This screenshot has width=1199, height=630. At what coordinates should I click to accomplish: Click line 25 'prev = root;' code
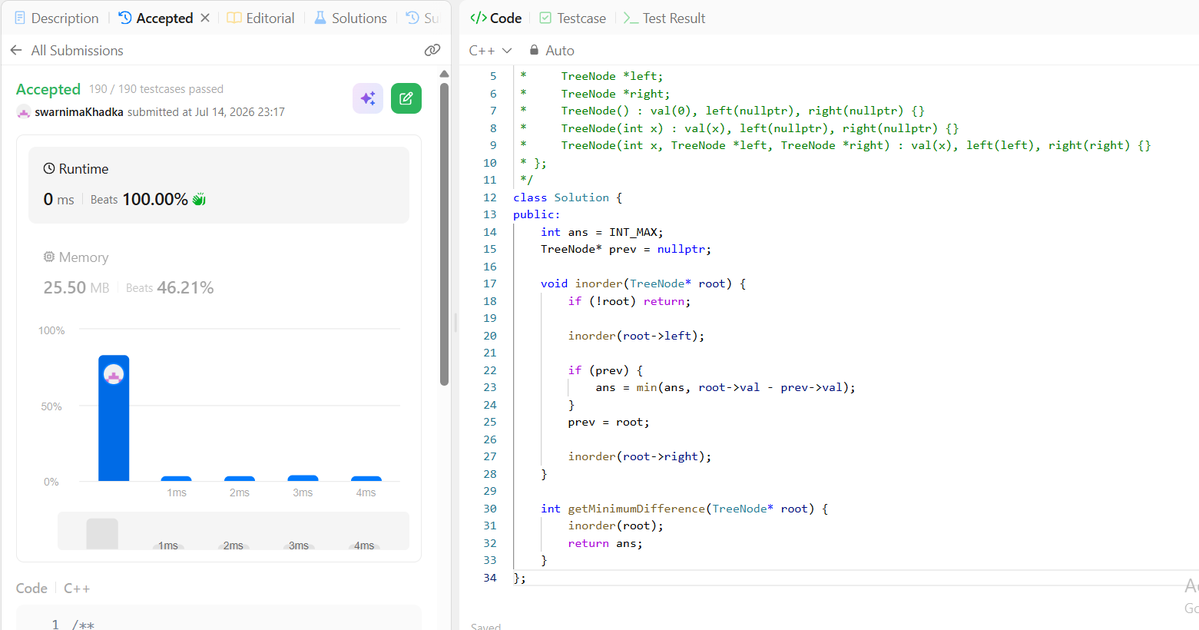(x=609, y=422)
